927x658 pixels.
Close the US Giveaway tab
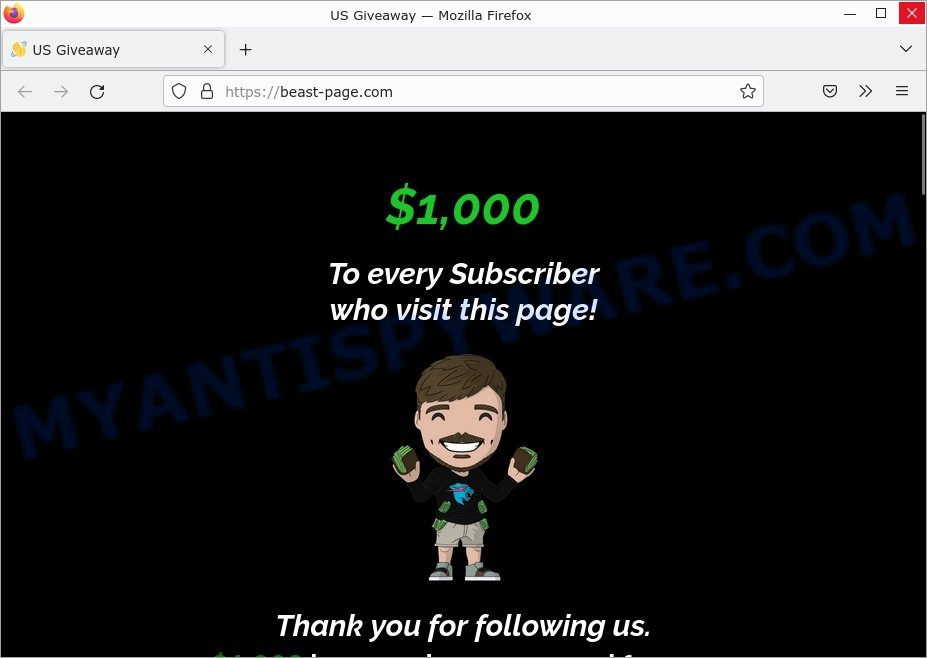[x=208, y=49]
